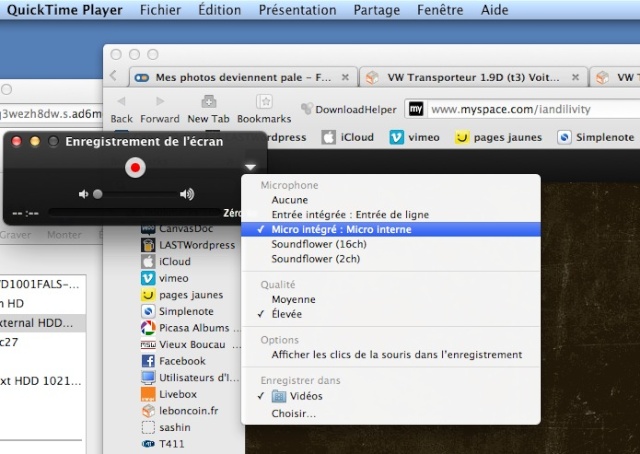Click iCloud apple icon in bookmark list

click(148, 261)
